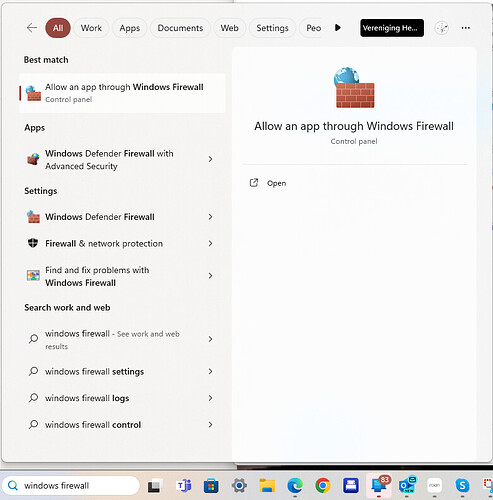The width and height of the screenshot is (493, 500).
Task: Click the Windows Defender Firewall settings icon
Action: tap(33, 217)
